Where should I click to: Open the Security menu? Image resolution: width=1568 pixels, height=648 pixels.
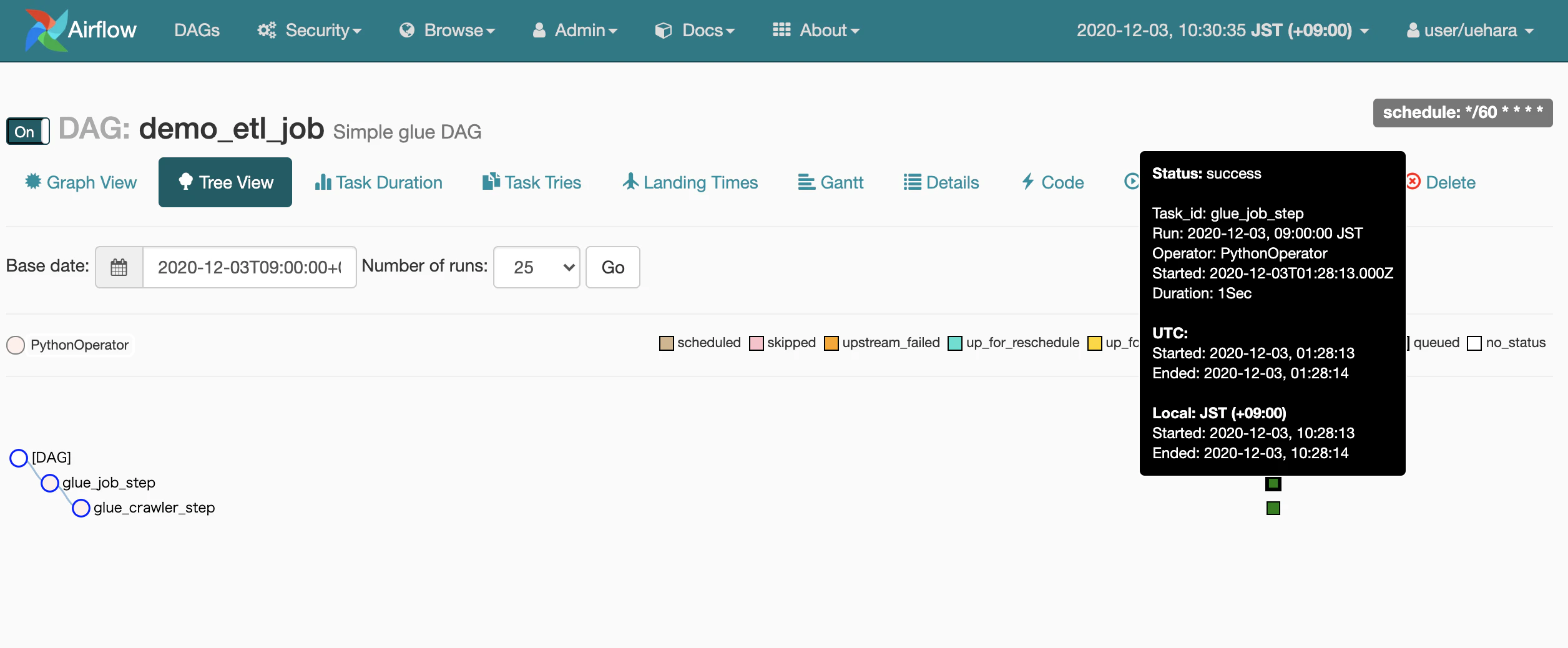310,30
